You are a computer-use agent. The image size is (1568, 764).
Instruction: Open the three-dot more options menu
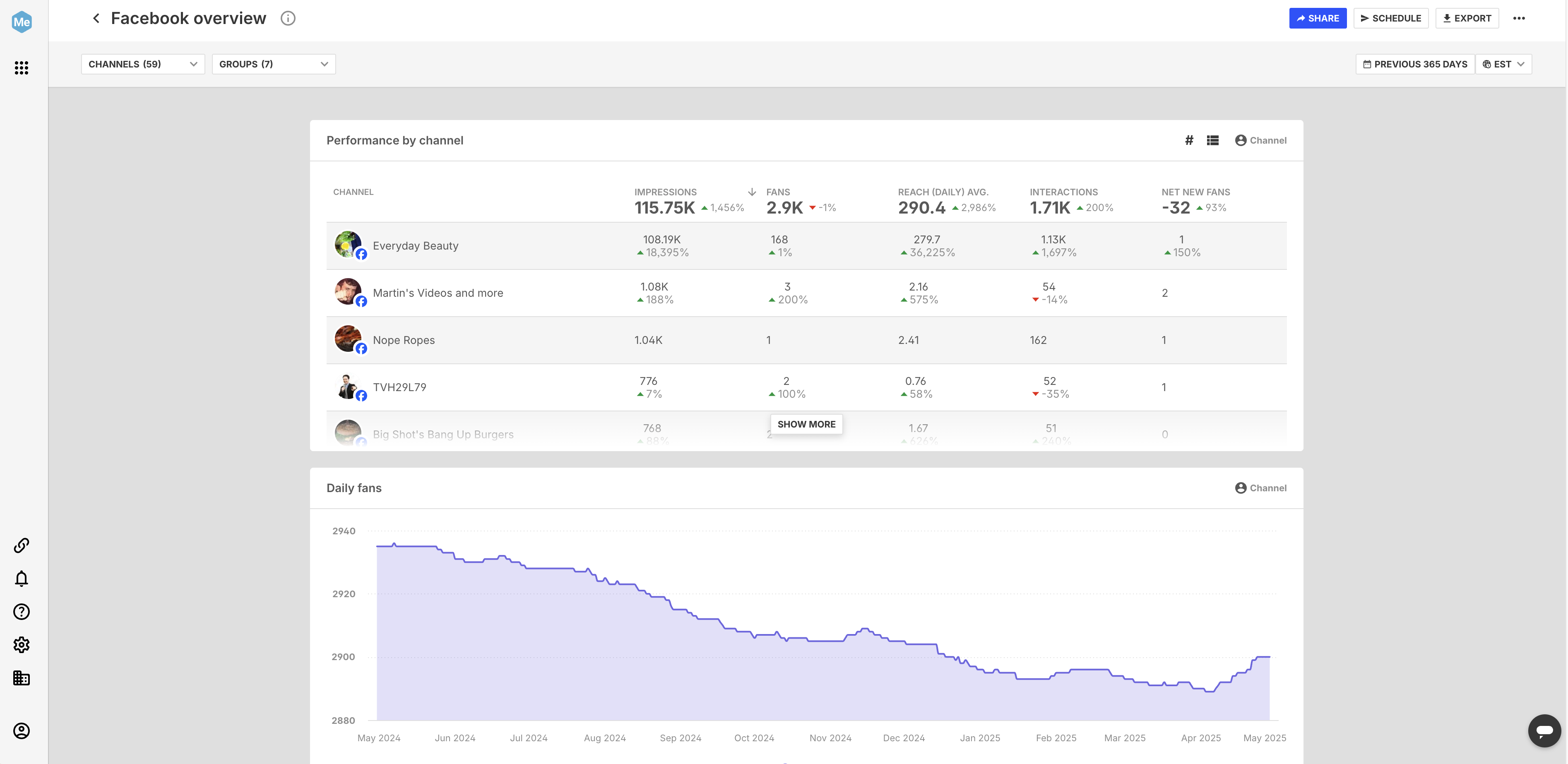pos(1519,18)
